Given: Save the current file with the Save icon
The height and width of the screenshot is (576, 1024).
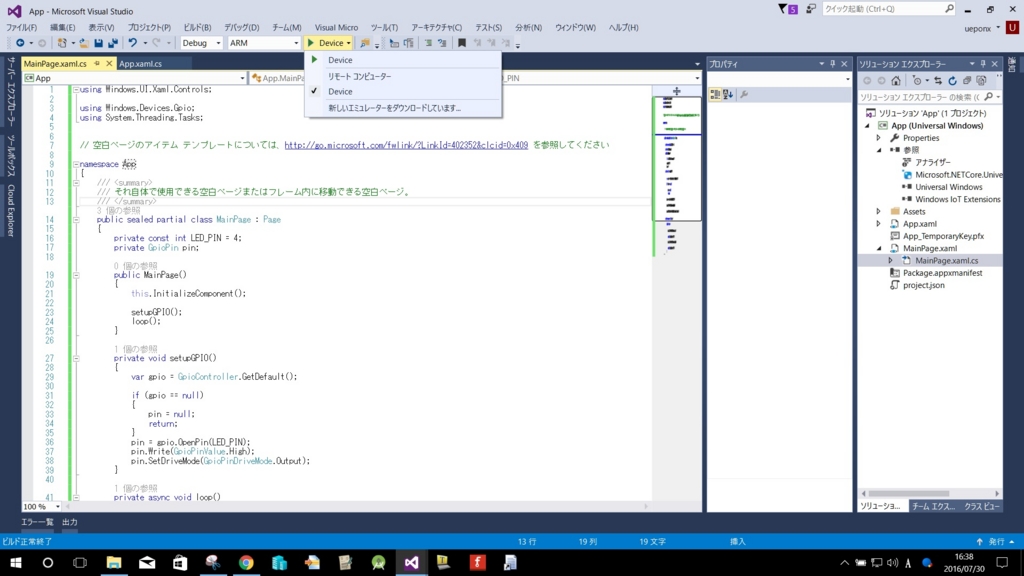Looking at the screenshot, I should [x=98, y=43].
